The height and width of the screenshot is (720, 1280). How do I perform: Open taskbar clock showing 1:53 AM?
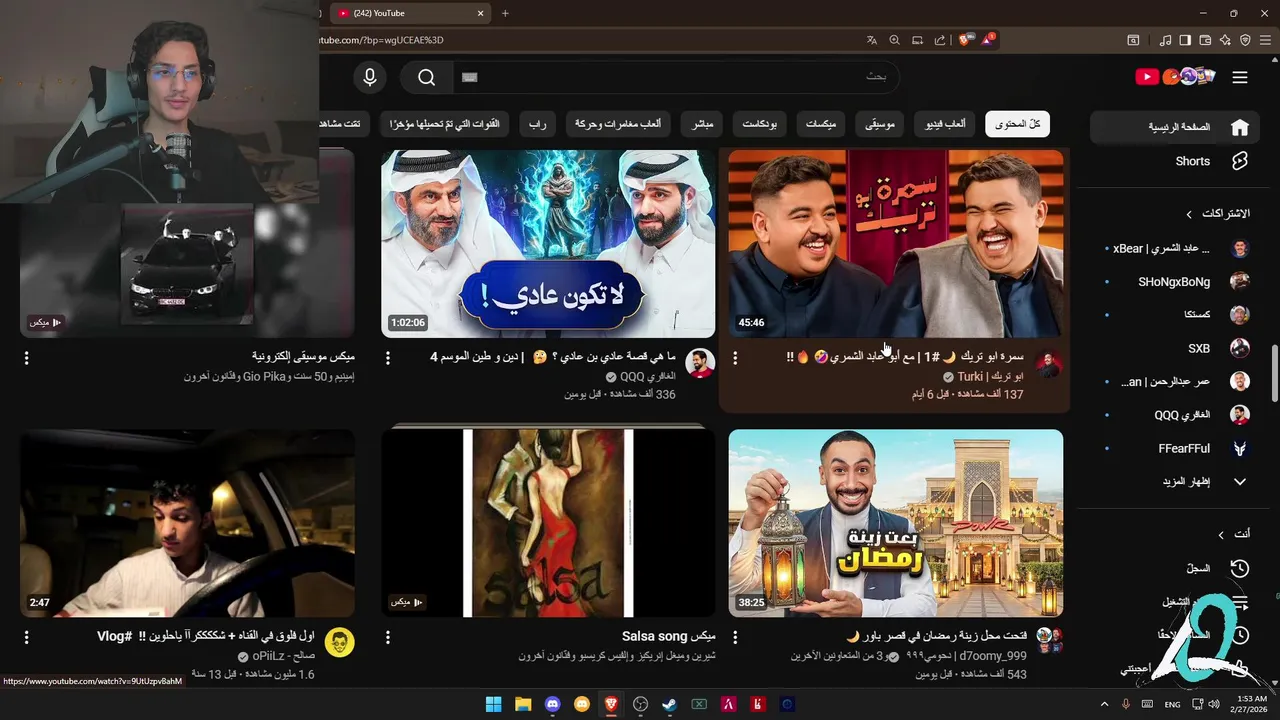[1251, 704]
